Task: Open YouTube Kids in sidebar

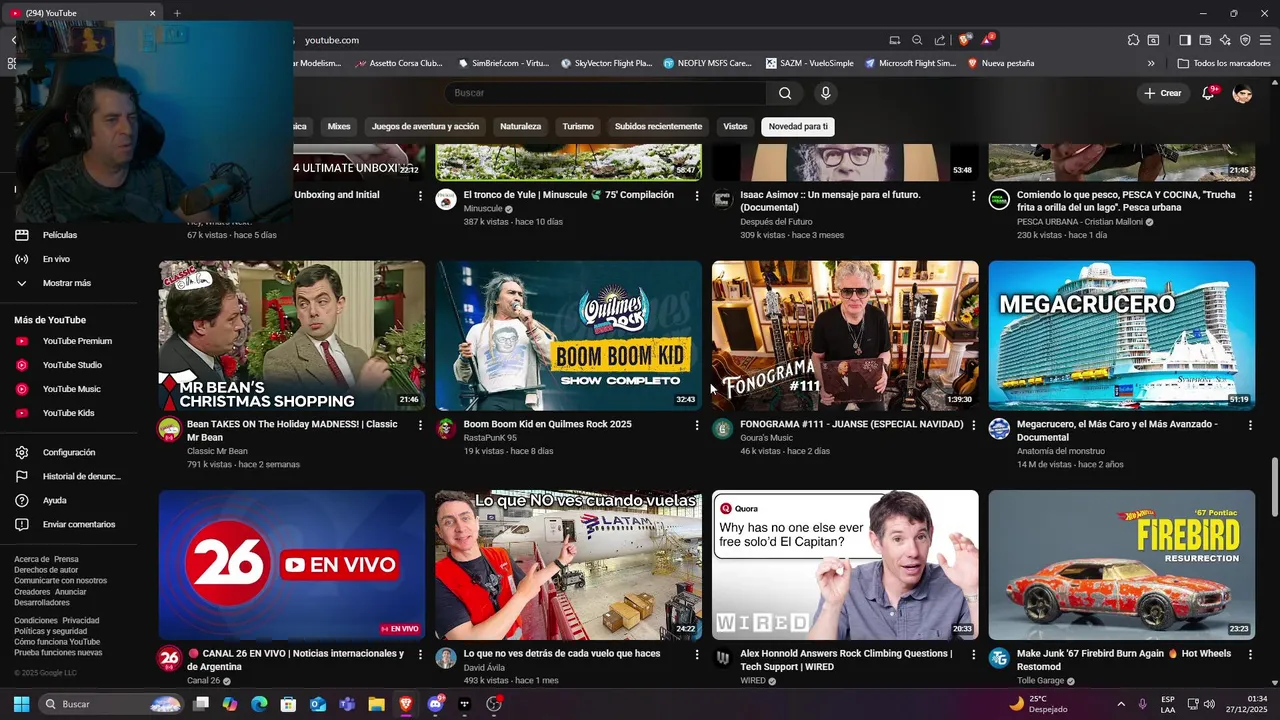Action: [69, 413]
